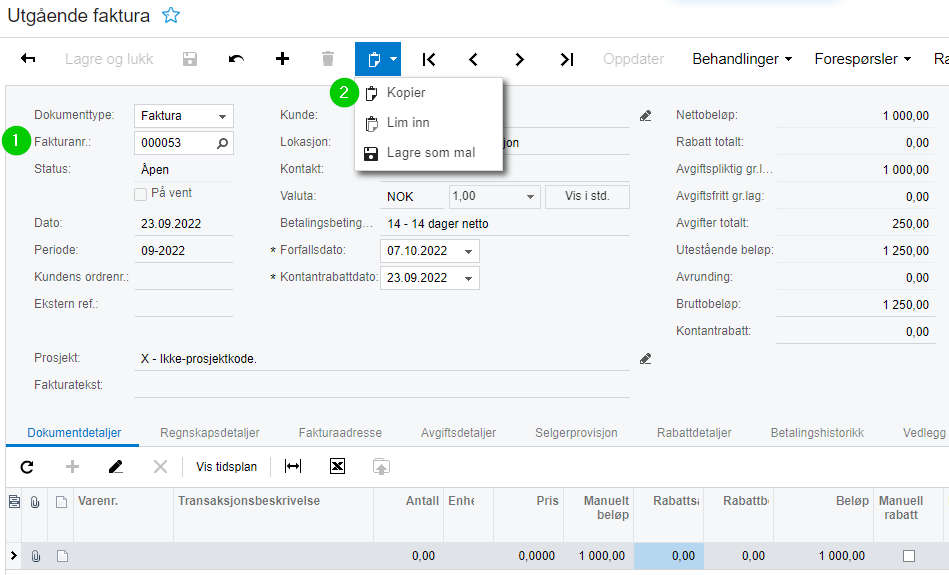
Task: Click the Dato field 23.09.2022
Action: [x=183, y=224]
